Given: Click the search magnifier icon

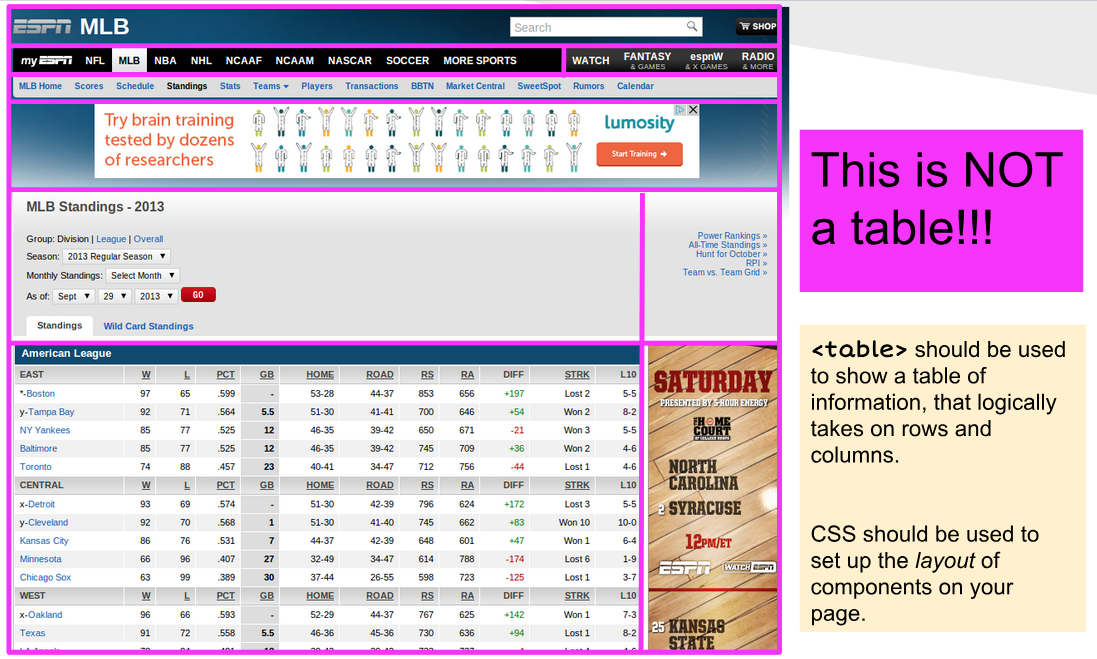Looking at the screenshot, I should pyautogui.click(x=691, y=27).
